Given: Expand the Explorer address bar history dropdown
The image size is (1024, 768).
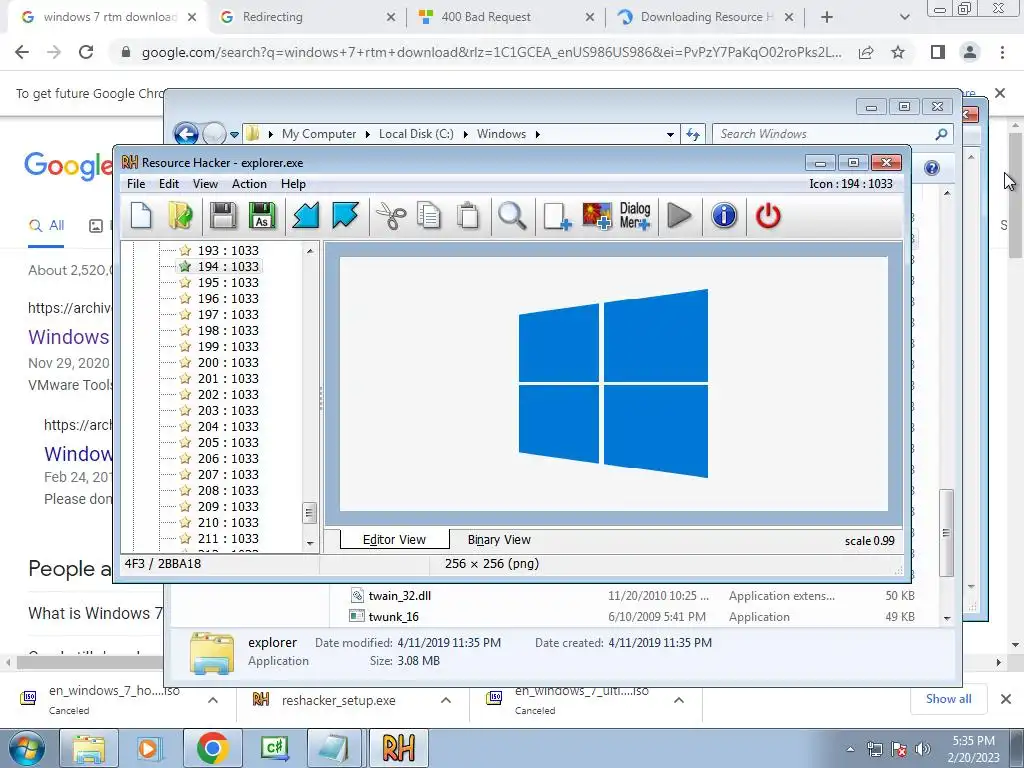Looking at the screenshot, I should [670, 135].
